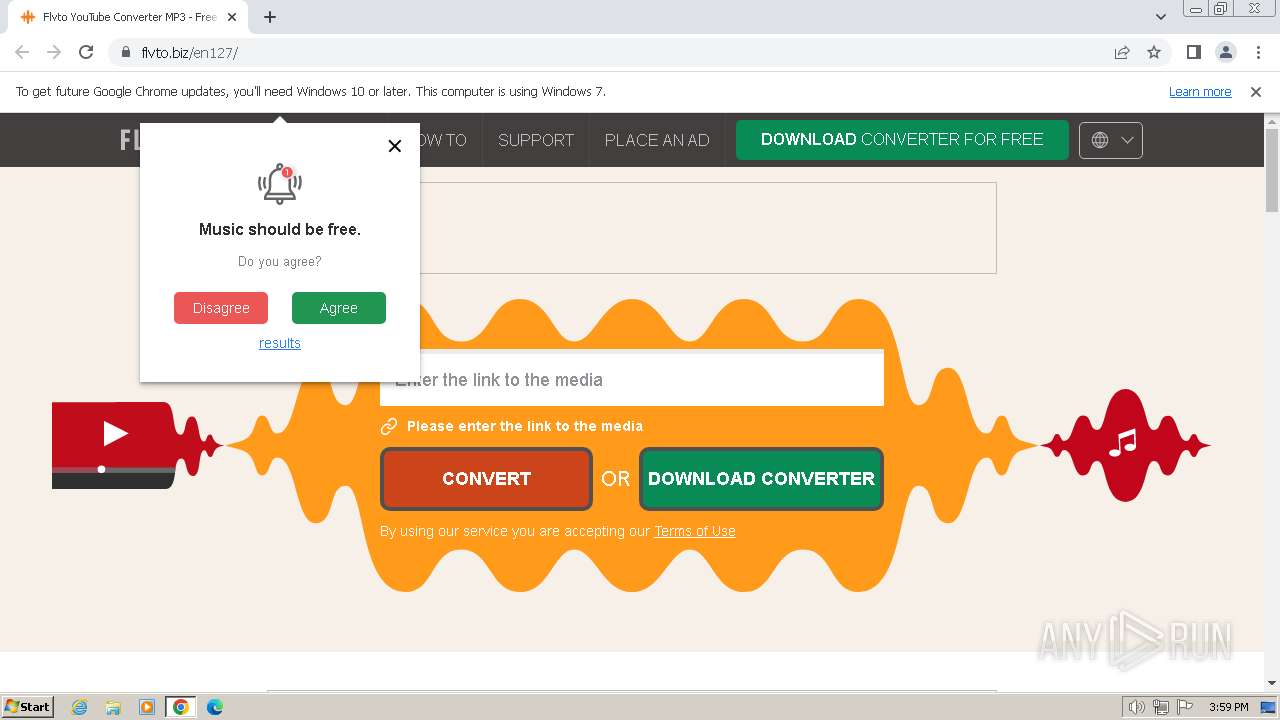
Task: Click the red music note graphic
Action: click(1124, 443)
